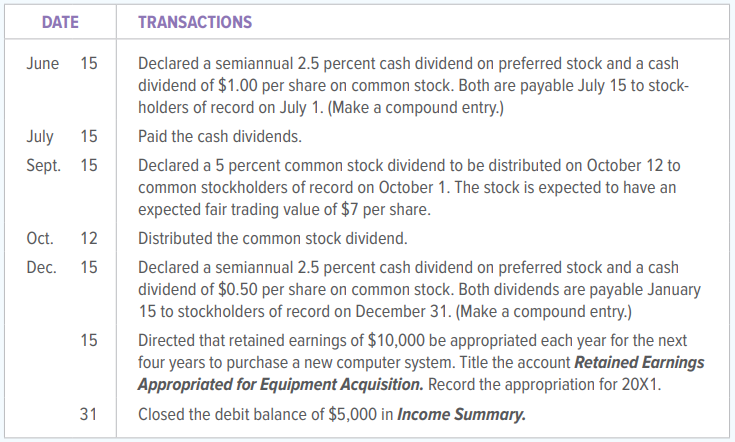The width and height of the screenshot is (735, 442).
Task: Click the TRANSACTIONS column header
Action: pos(195,22)
